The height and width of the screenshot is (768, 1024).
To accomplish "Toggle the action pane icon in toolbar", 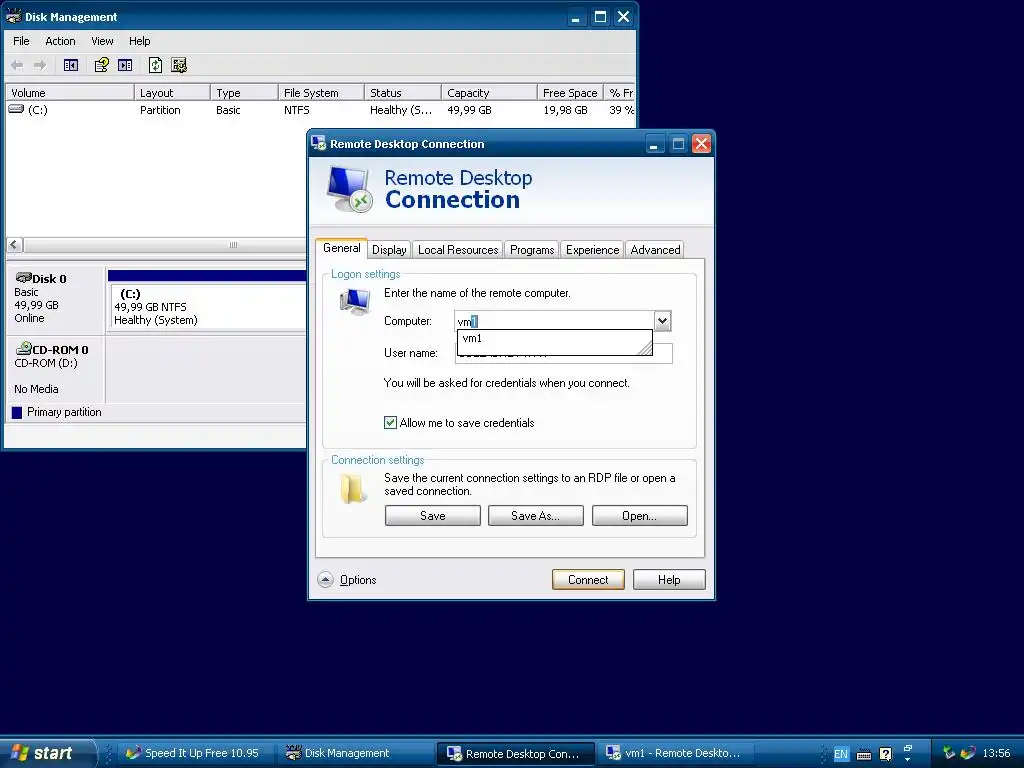I will point(125,65).
